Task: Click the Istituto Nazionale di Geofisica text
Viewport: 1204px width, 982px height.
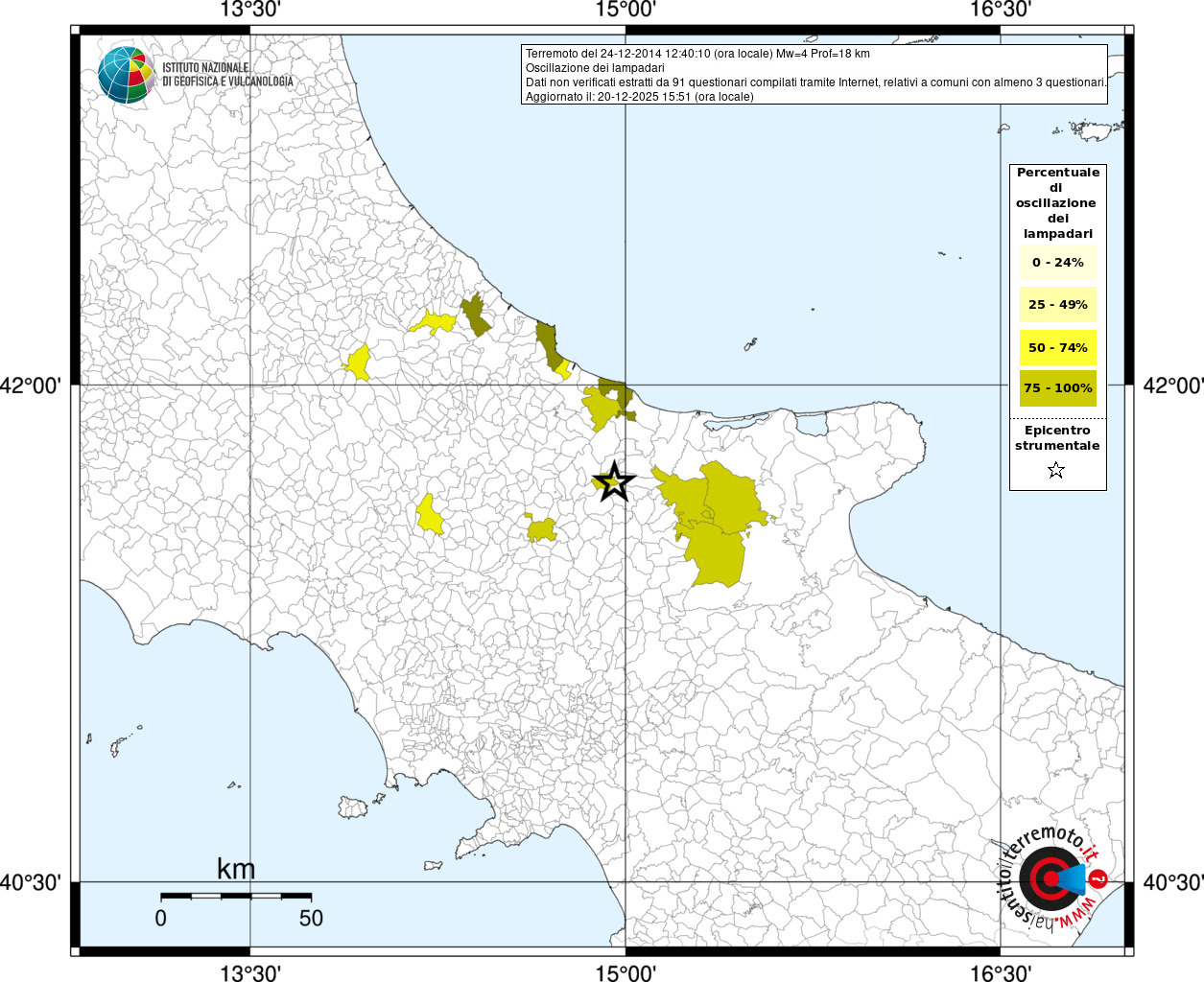Action: coord(227,75)
